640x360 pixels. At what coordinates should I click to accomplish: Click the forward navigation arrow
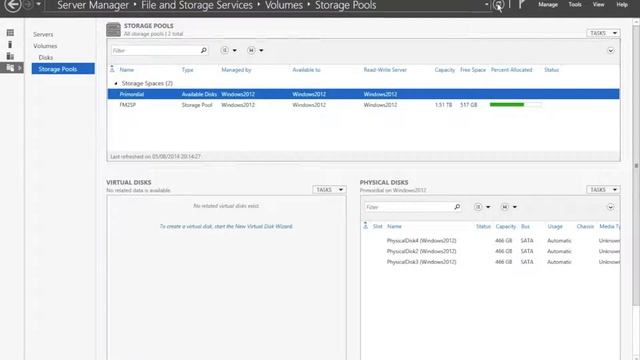[x=28, y=5]
